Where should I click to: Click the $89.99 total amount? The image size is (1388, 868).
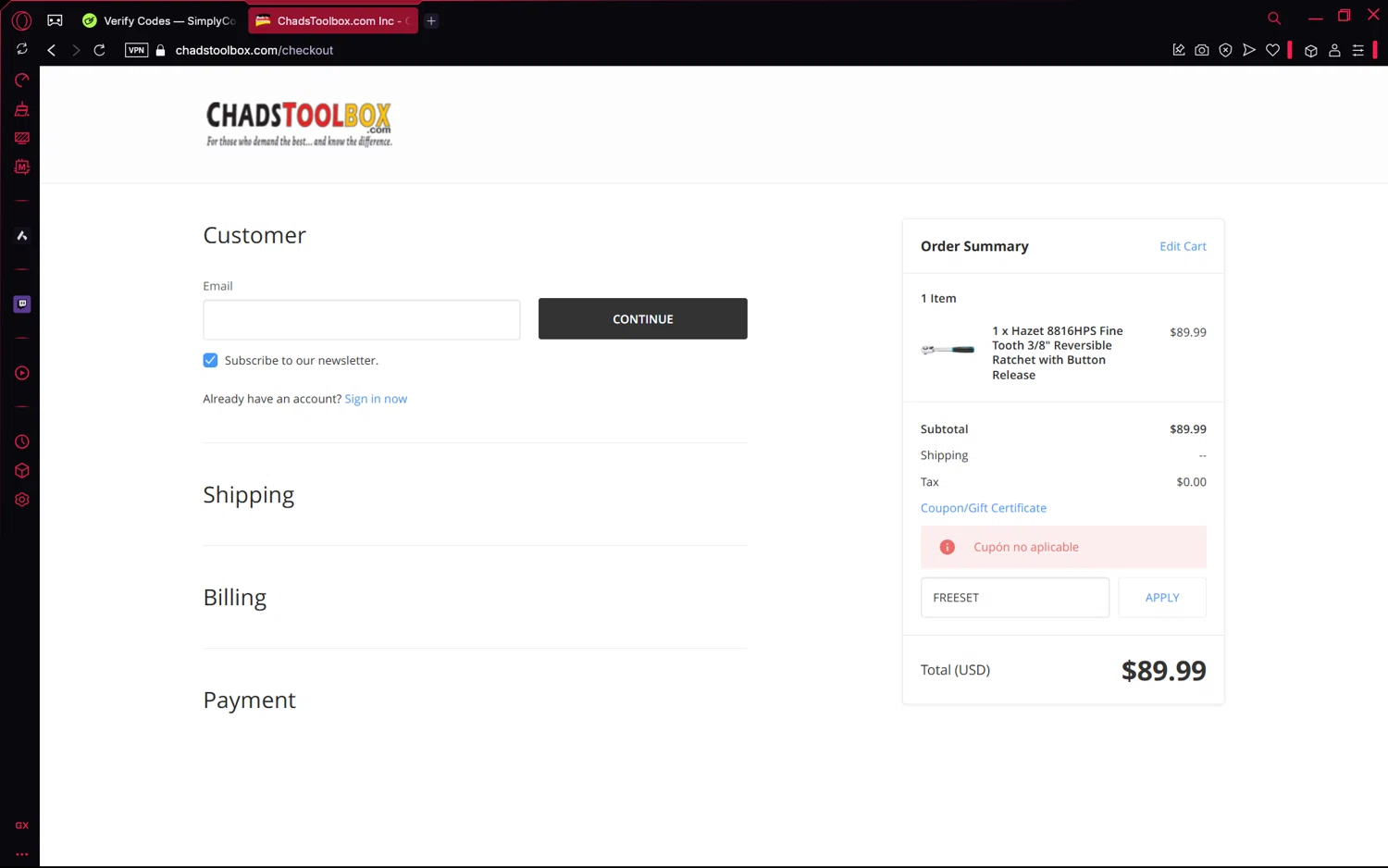pyautogui.click(x=1163, y=670)
